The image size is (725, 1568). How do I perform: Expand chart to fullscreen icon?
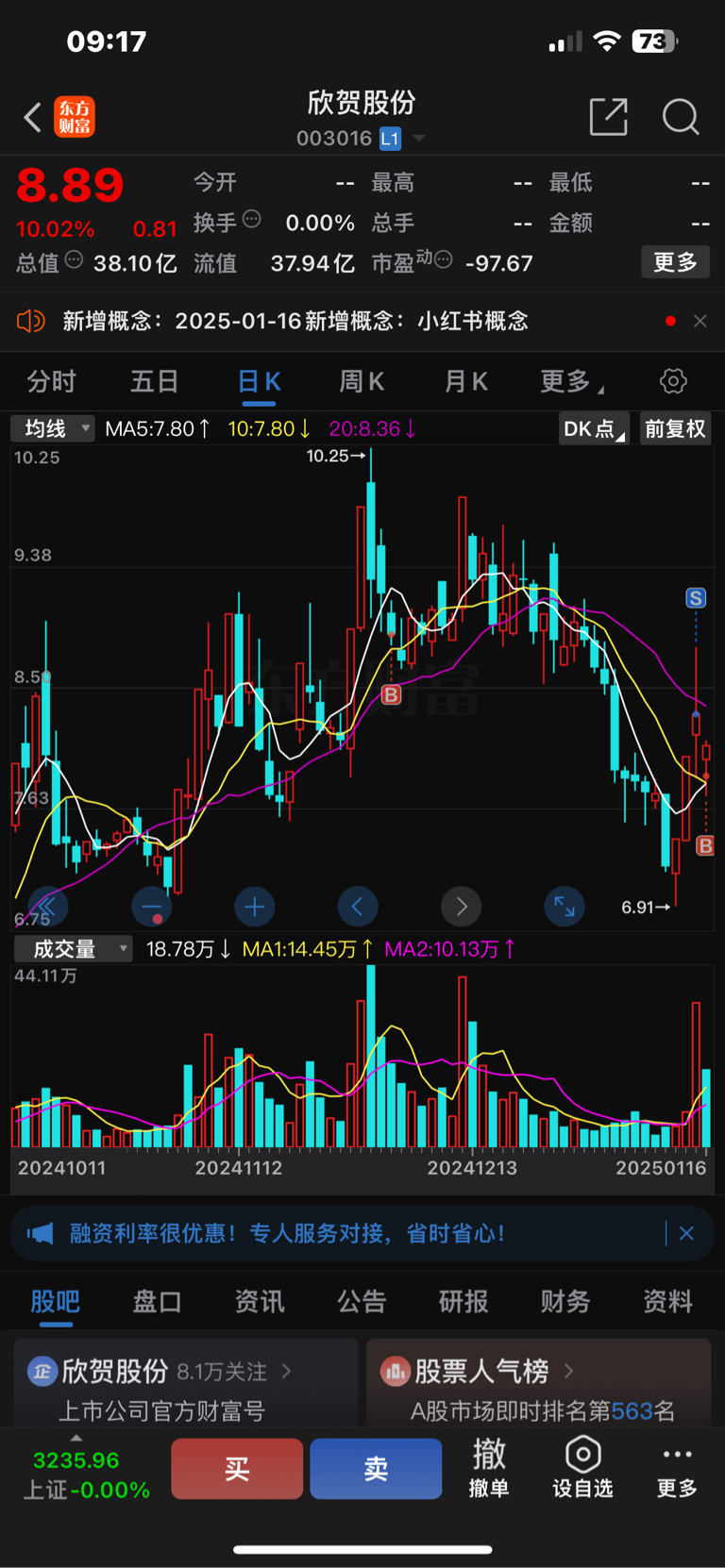click(565, 907)
